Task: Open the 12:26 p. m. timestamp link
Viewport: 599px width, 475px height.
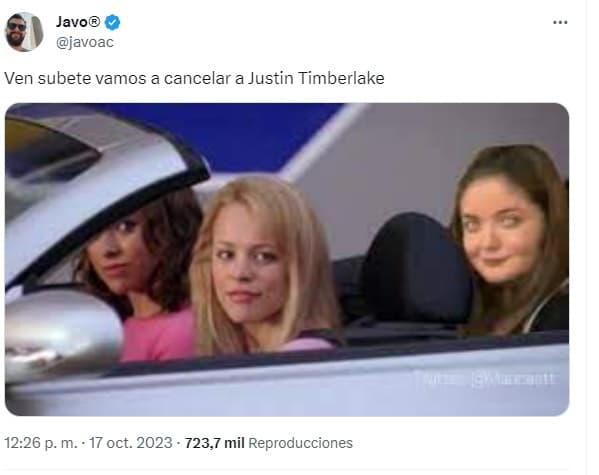Action: pos(41,443)
